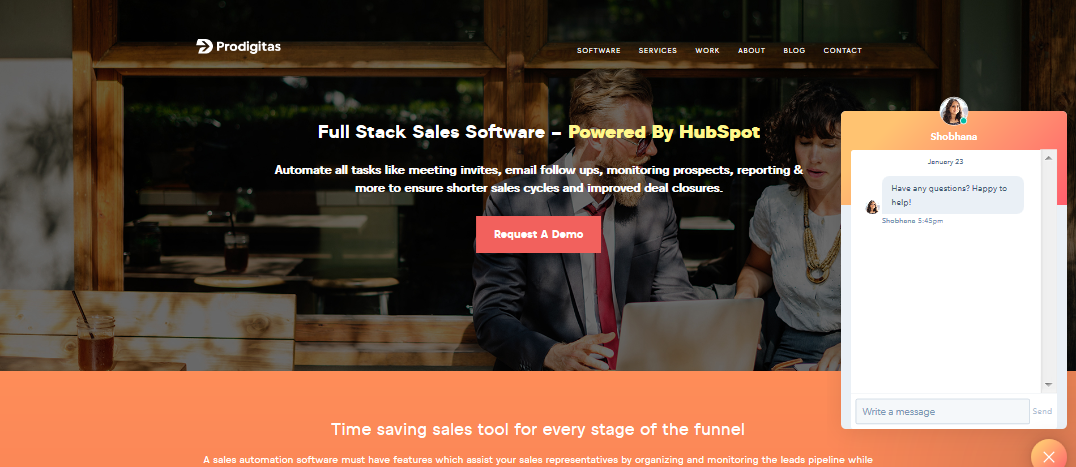Click the chat window scrollbar track
Viewport: 1076px width, 467px height.
click(x=1048, y=272)
